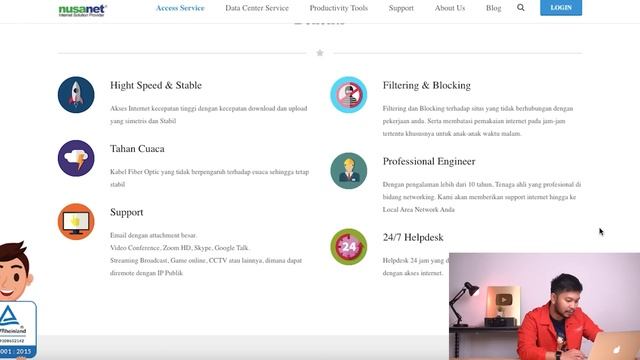Click the Tahan Cuaca heading

tap(137, 149)
